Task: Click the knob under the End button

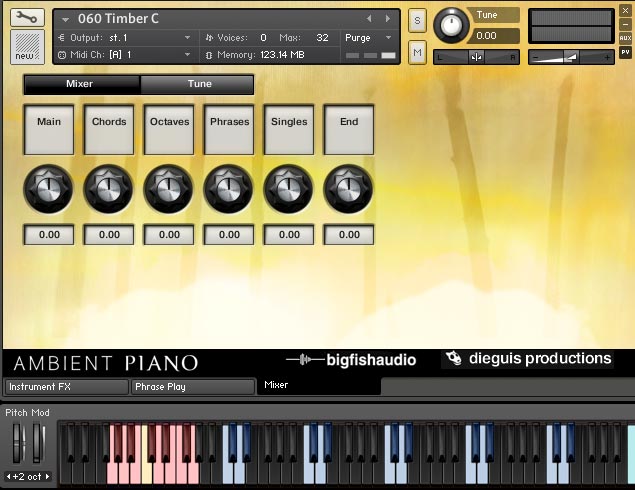Action: tap(348, 189)
